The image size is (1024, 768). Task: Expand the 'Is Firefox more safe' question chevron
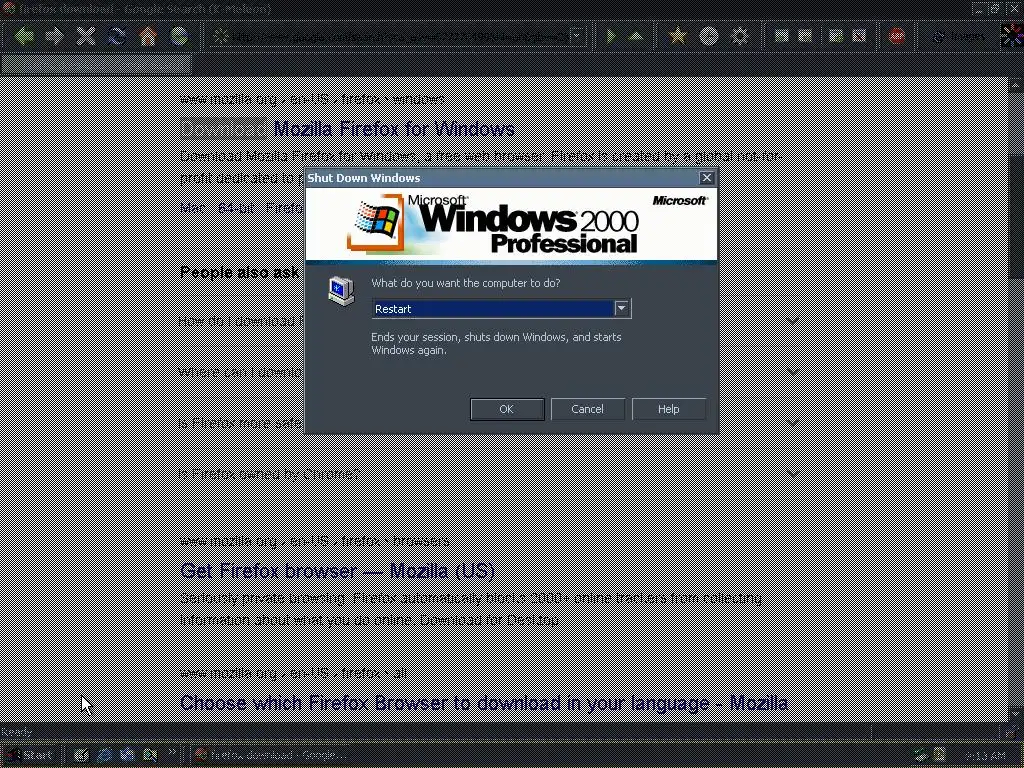[x=793, y=423]
